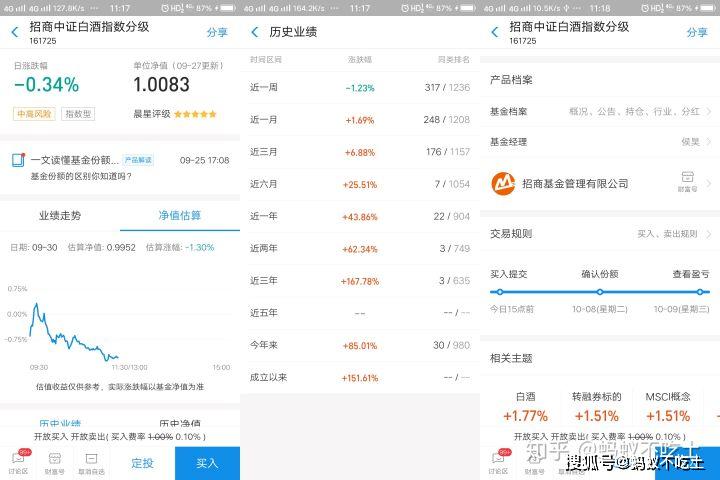Screen dimensions: 720x480
Task: Tap the 产品解读 tag
Action: (x=138, y=160)
